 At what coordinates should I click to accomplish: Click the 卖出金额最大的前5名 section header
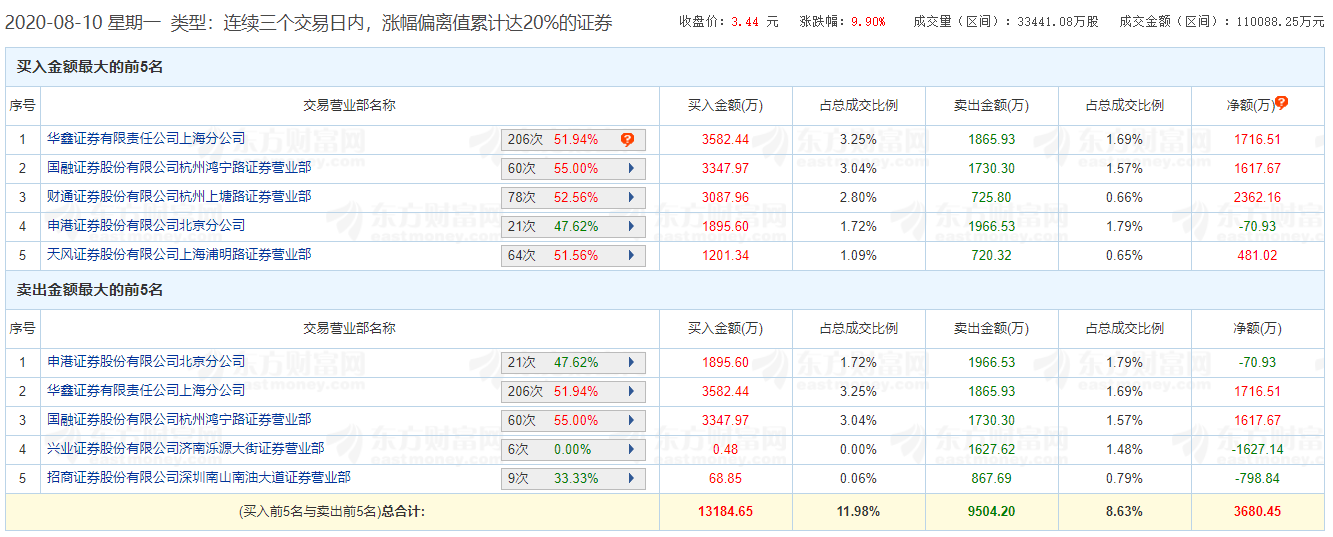point(90,290)
